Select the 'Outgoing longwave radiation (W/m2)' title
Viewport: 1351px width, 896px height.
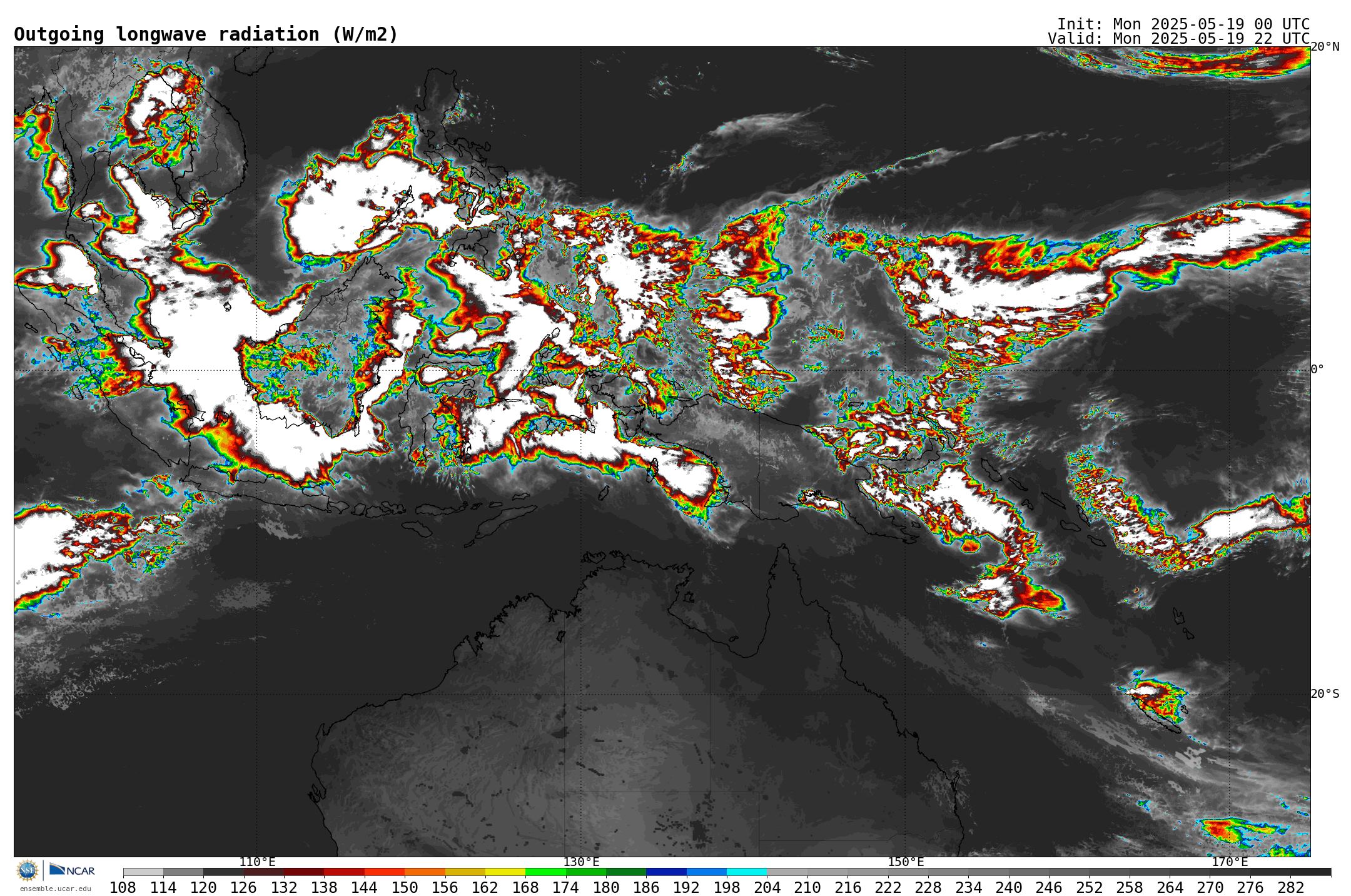coord(206,34)
